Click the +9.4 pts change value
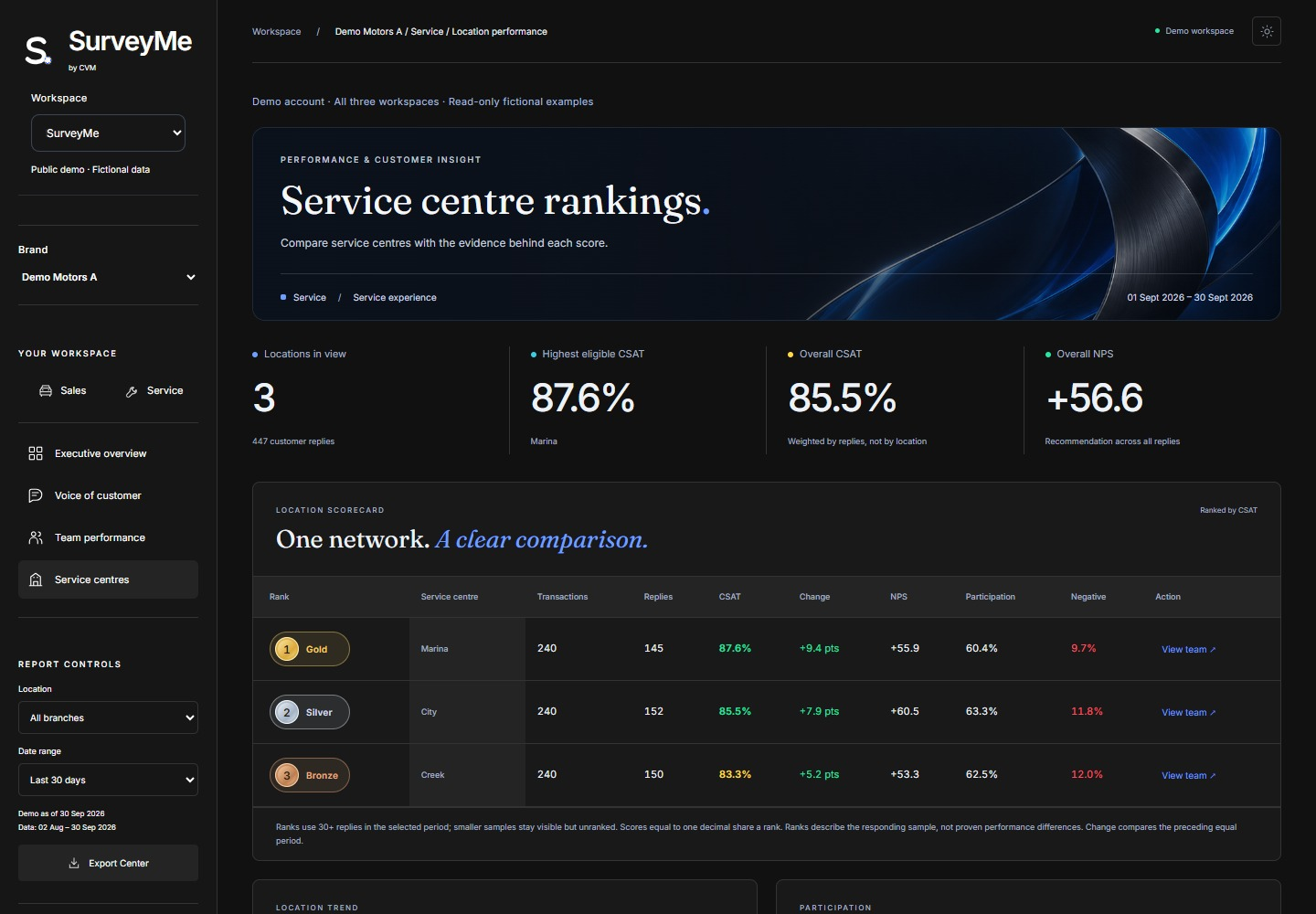This screenshot has height=914, width=1316. tap(819, 648)
